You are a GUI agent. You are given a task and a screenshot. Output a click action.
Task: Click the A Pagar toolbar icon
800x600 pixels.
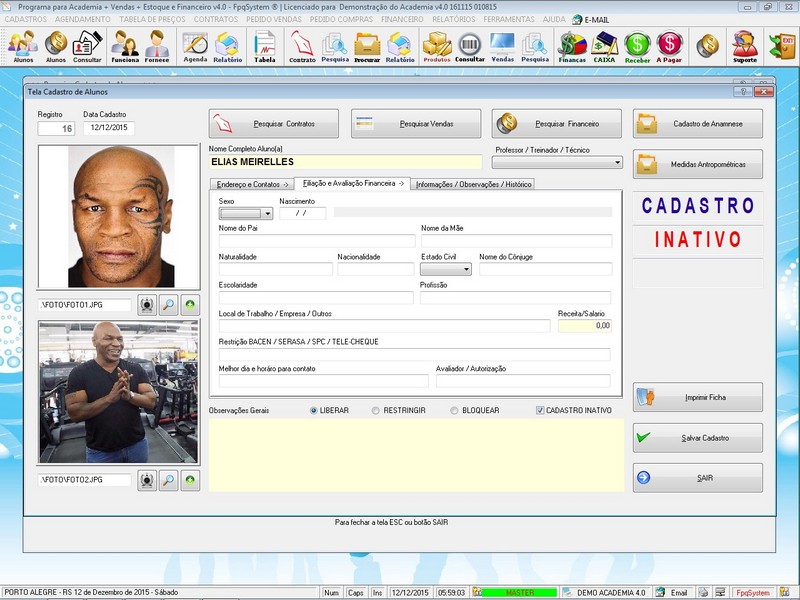669,46
